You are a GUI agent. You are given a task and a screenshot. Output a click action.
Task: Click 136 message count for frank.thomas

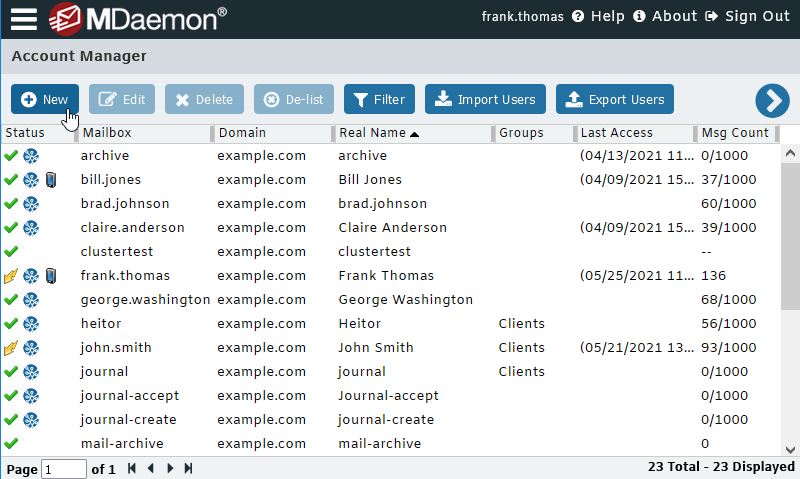[713, 275]
